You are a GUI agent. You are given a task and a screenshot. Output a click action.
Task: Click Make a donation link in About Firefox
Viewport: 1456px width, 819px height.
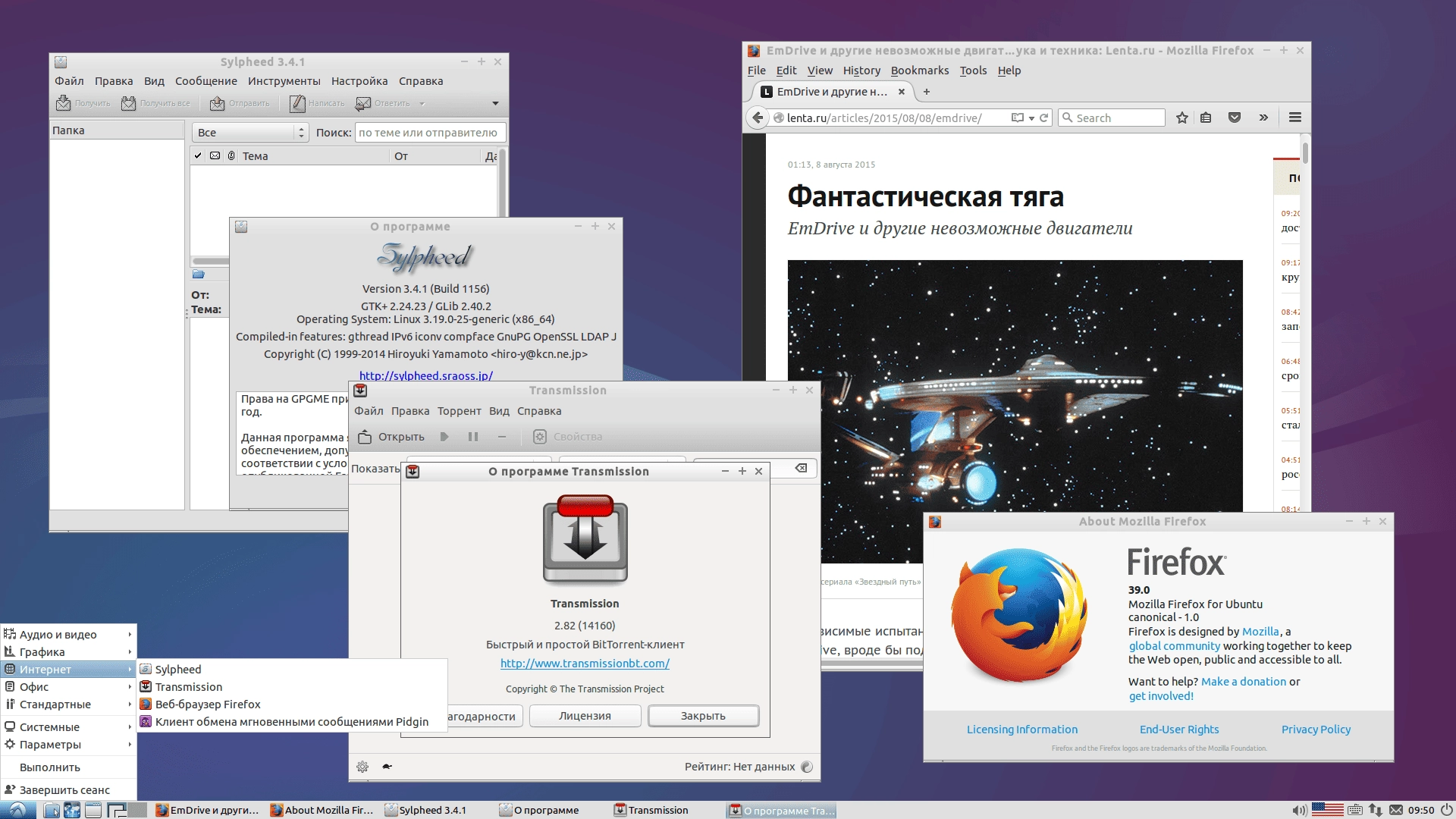pyautogui.click(x=1244, y=682)
